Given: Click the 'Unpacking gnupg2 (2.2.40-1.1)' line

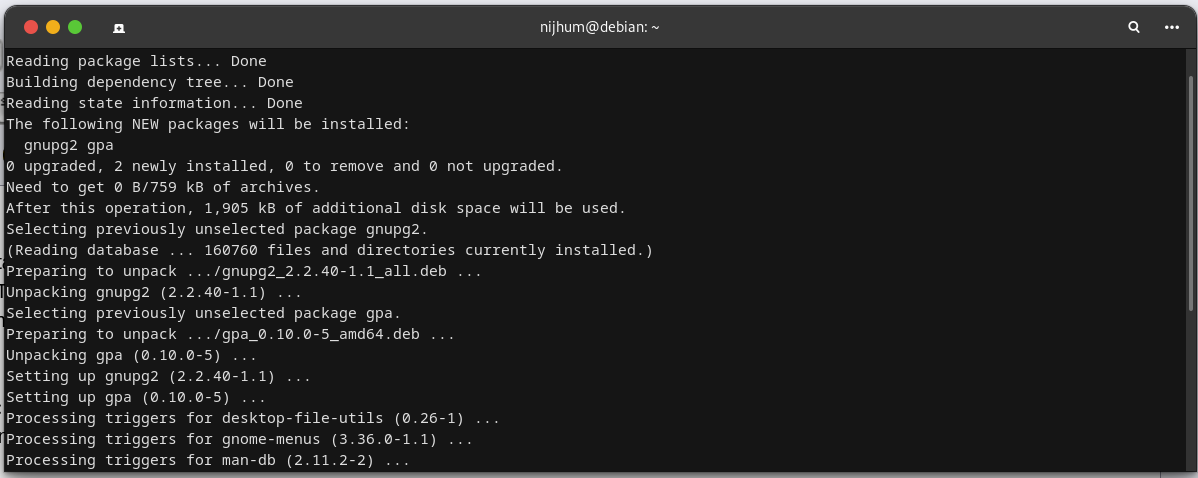Looking at the screenshot, I should click(x=154, y=292).
